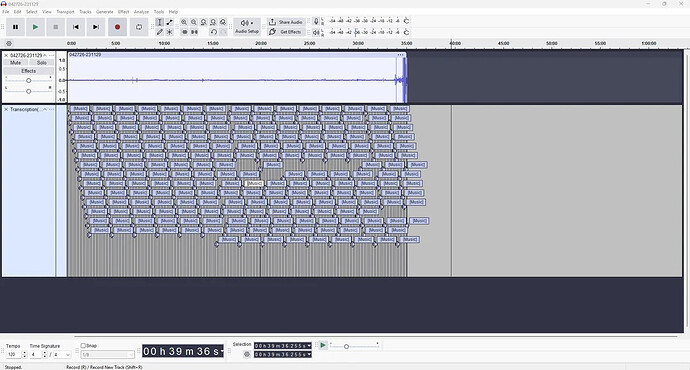Open the File menu

click(x=6, y=12)
